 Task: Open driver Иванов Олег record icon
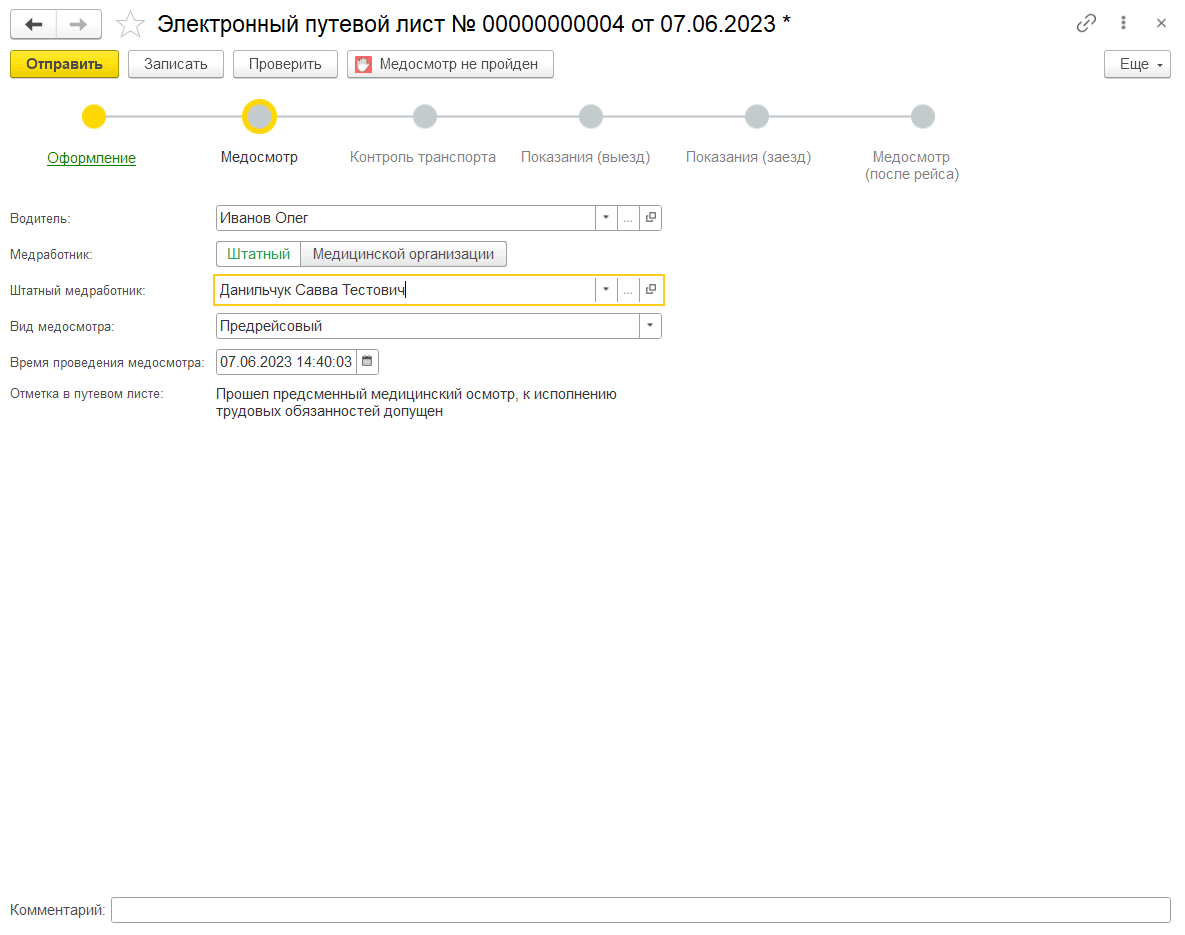coord(650,218)
